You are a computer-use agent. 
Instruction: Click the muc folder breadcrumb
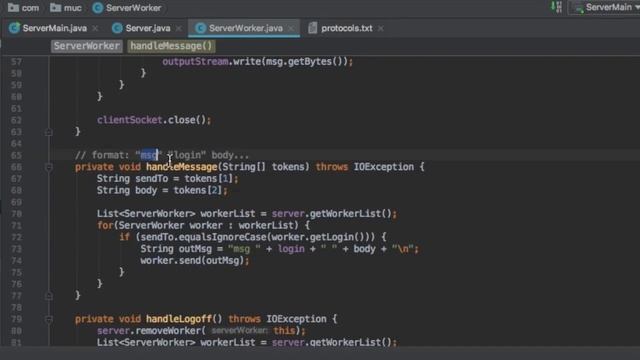pyautogui.click(x=66, y=7)
